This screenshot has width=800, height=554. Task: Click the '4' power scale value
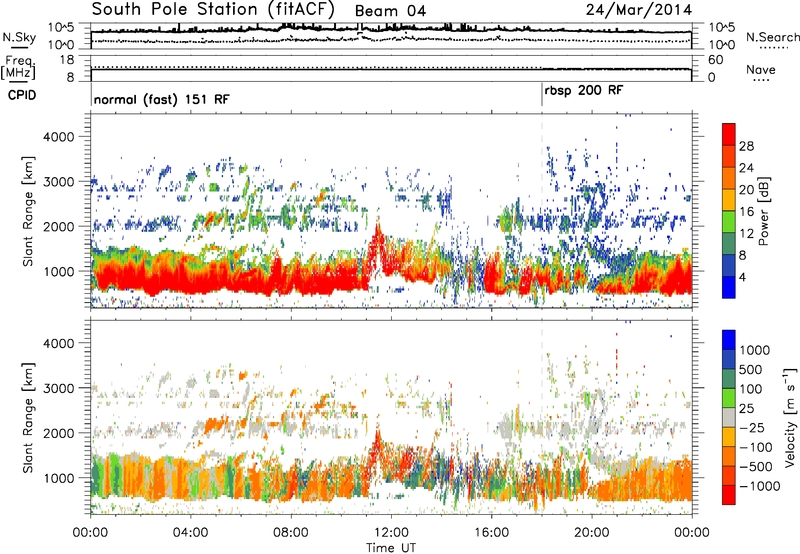[742, 277]
